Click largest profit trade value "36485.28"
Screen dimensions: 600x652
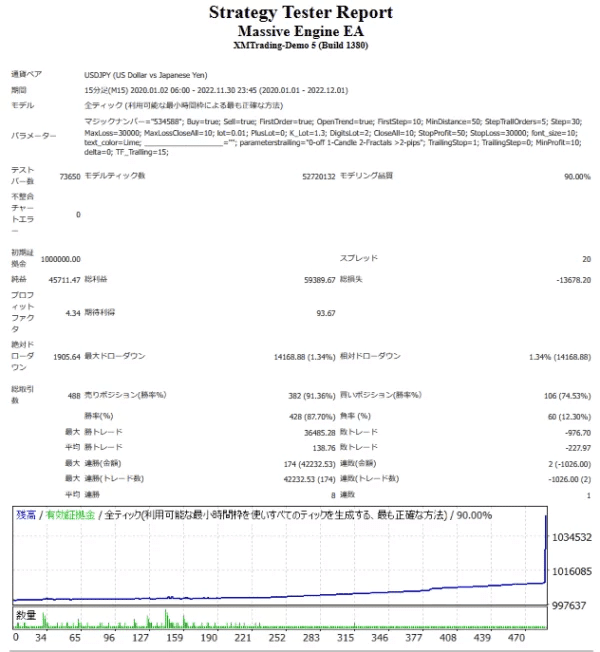click(319, 433)
